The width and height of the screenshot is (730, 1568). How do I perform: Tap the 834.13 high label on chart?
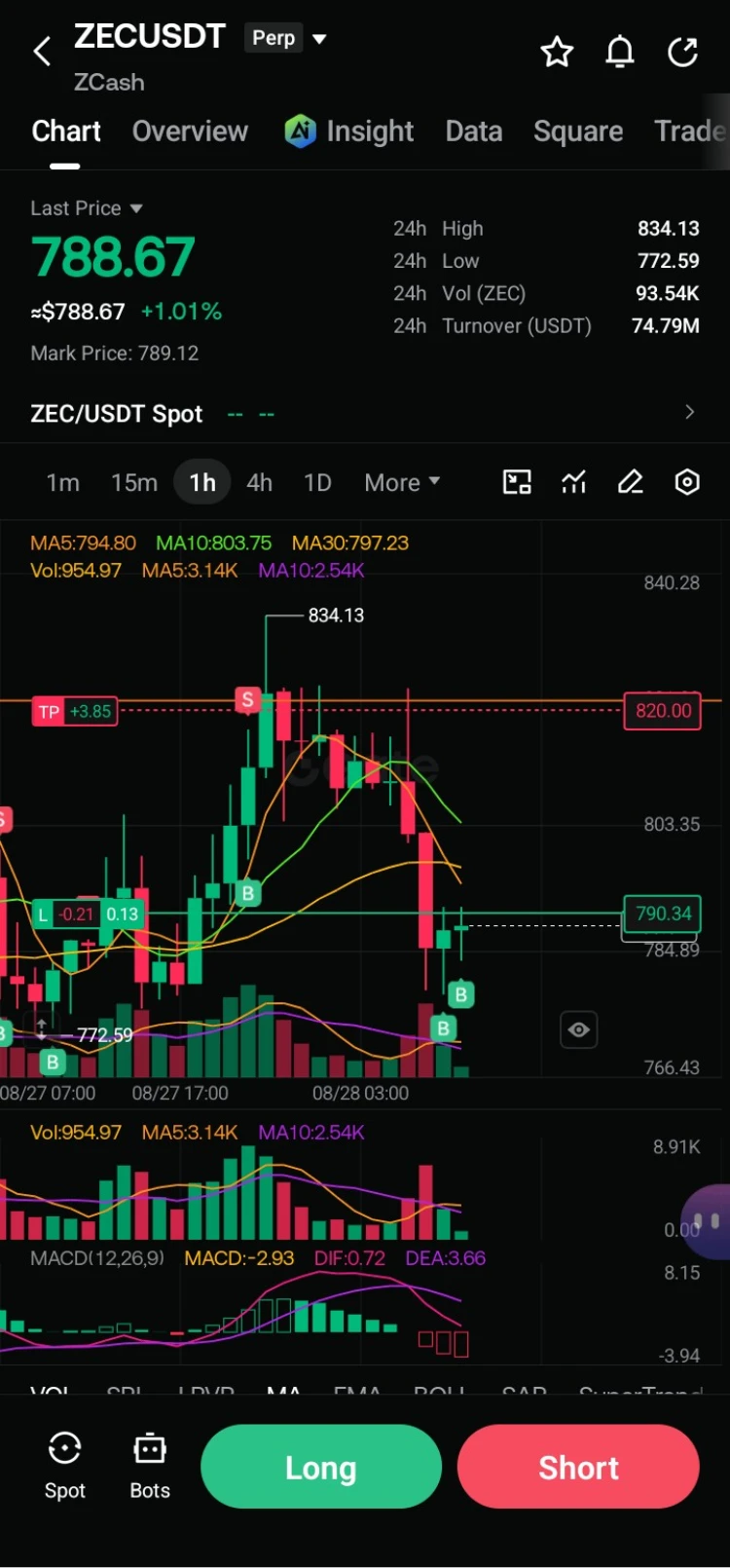[x=336, y=616]
